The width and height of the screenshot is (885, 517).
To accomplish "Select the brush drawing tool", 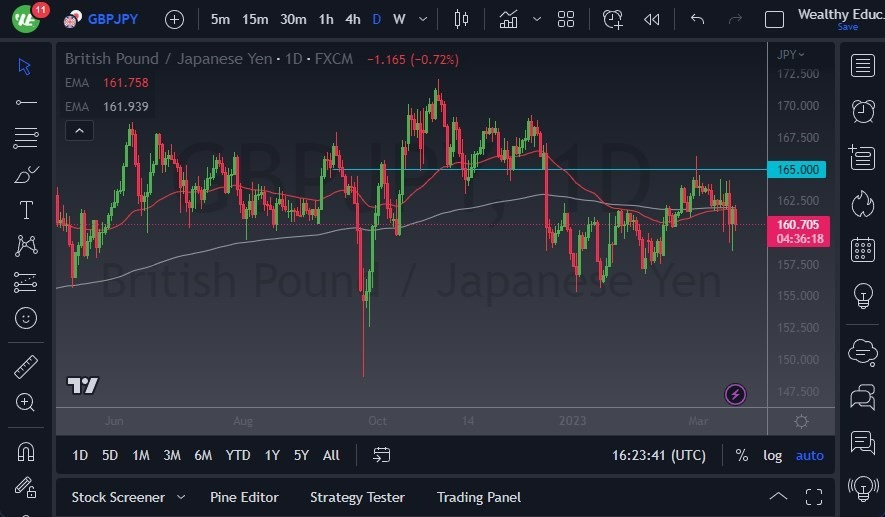I will click(x=26, y=174).
